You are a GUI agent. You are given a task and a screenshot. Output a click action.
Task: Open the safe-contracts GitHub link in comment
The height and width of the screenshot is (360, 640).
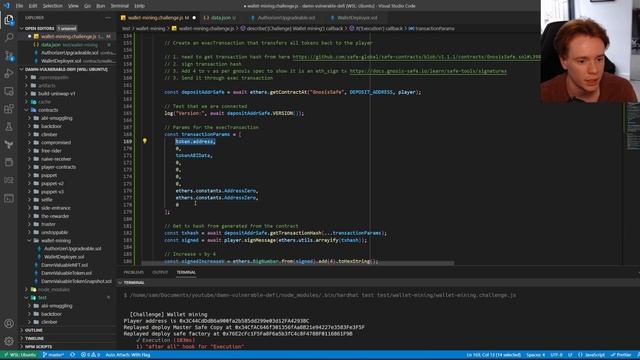click(416, 57)
